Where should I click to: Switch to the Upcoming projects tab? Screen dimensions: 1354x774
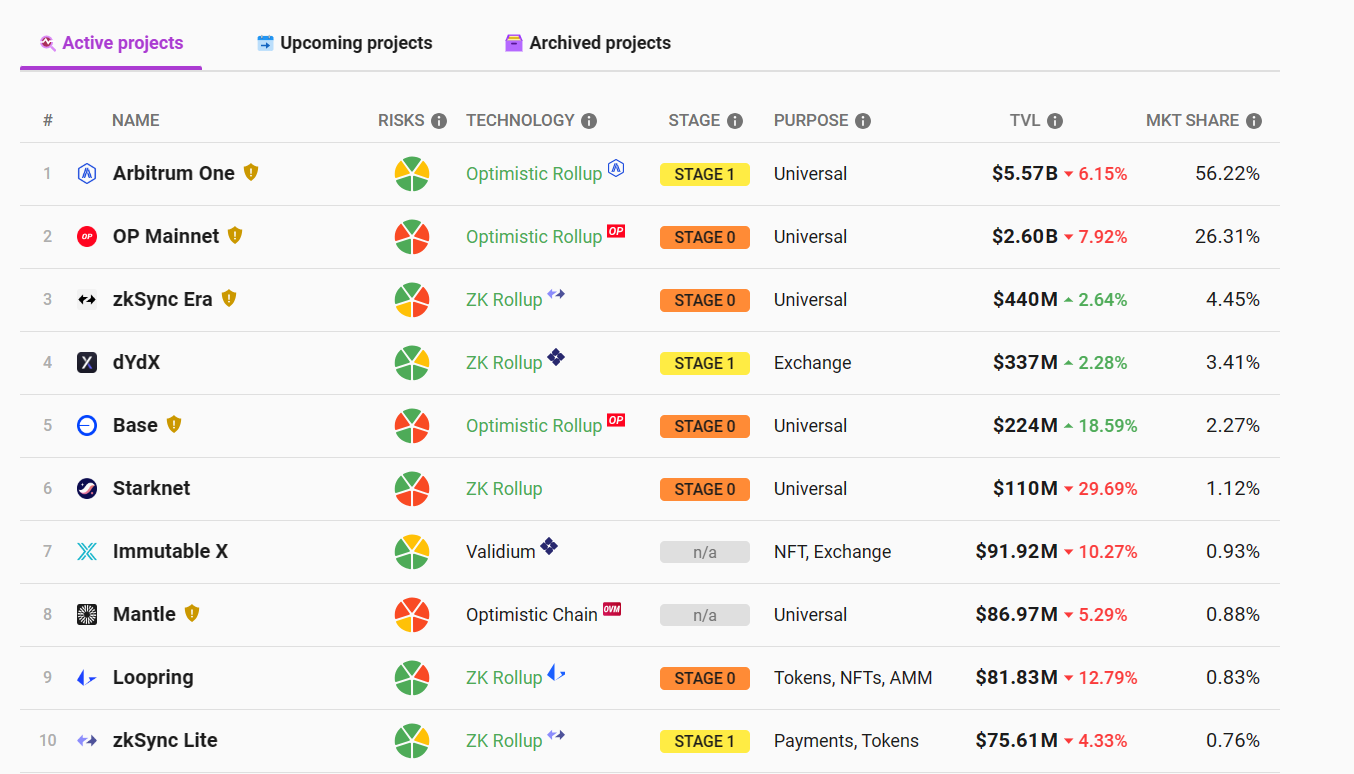pyautogui.click(x=345, y=43)
